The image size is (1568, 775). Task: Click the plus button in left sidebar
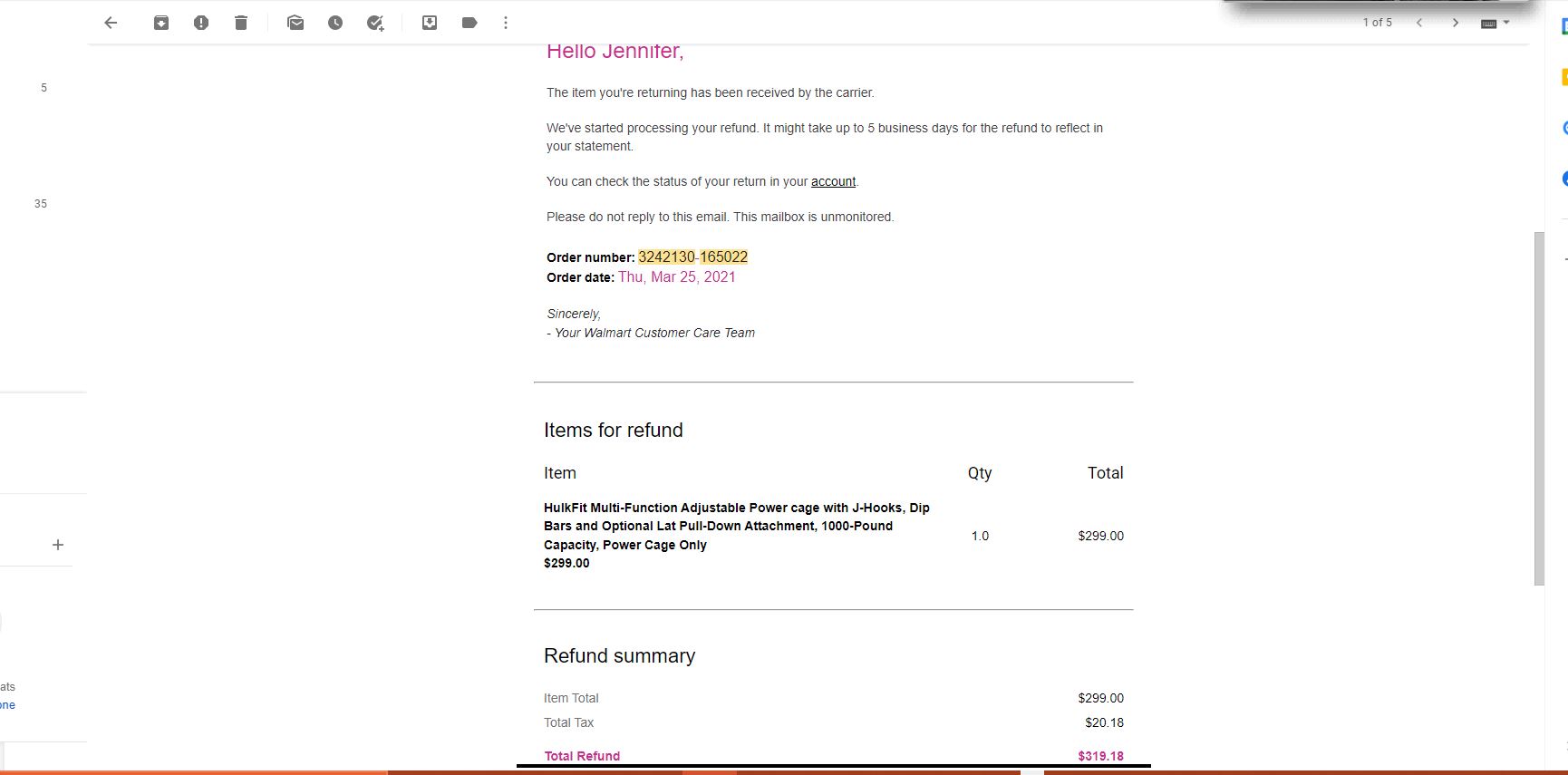point(58,545)
